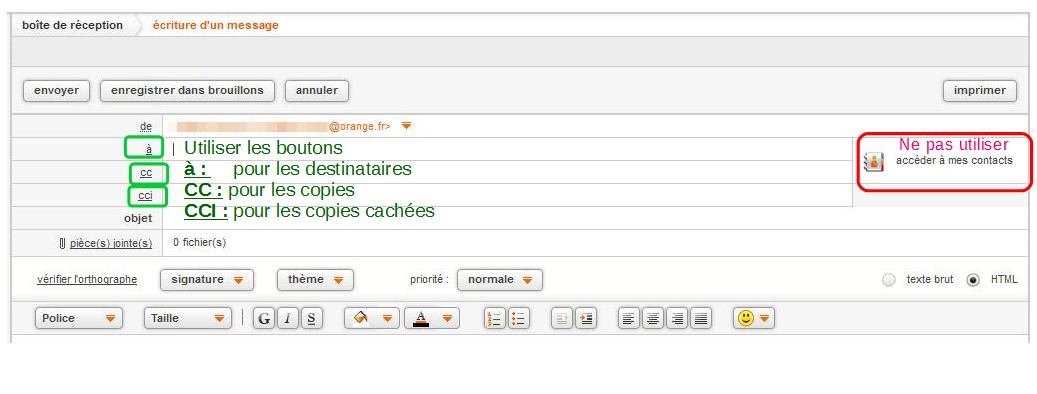Click enregistrer dans brouillons button
Viewport: 1037px width, 394px height.
click(x=187, y=91)
